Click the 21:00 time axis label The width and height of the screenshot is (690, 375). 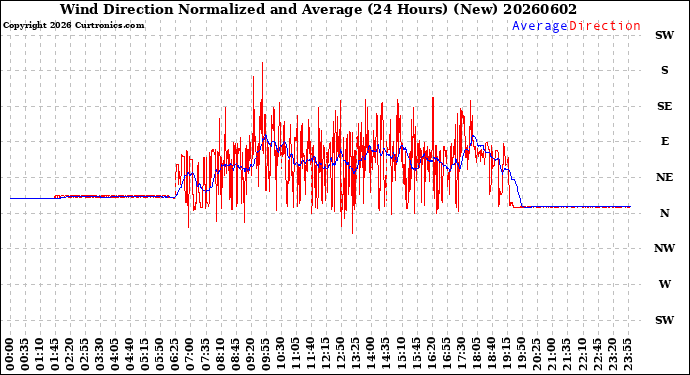point(552,355)
